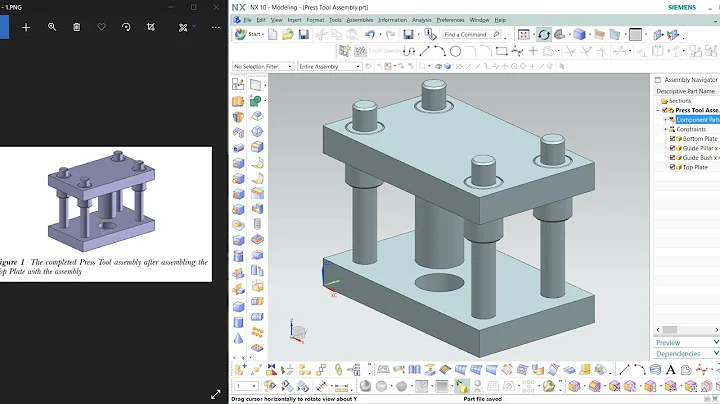This screenshot has width=720, height=404.
Task: Select the Arc sketch tool
Action: [439, 51]
